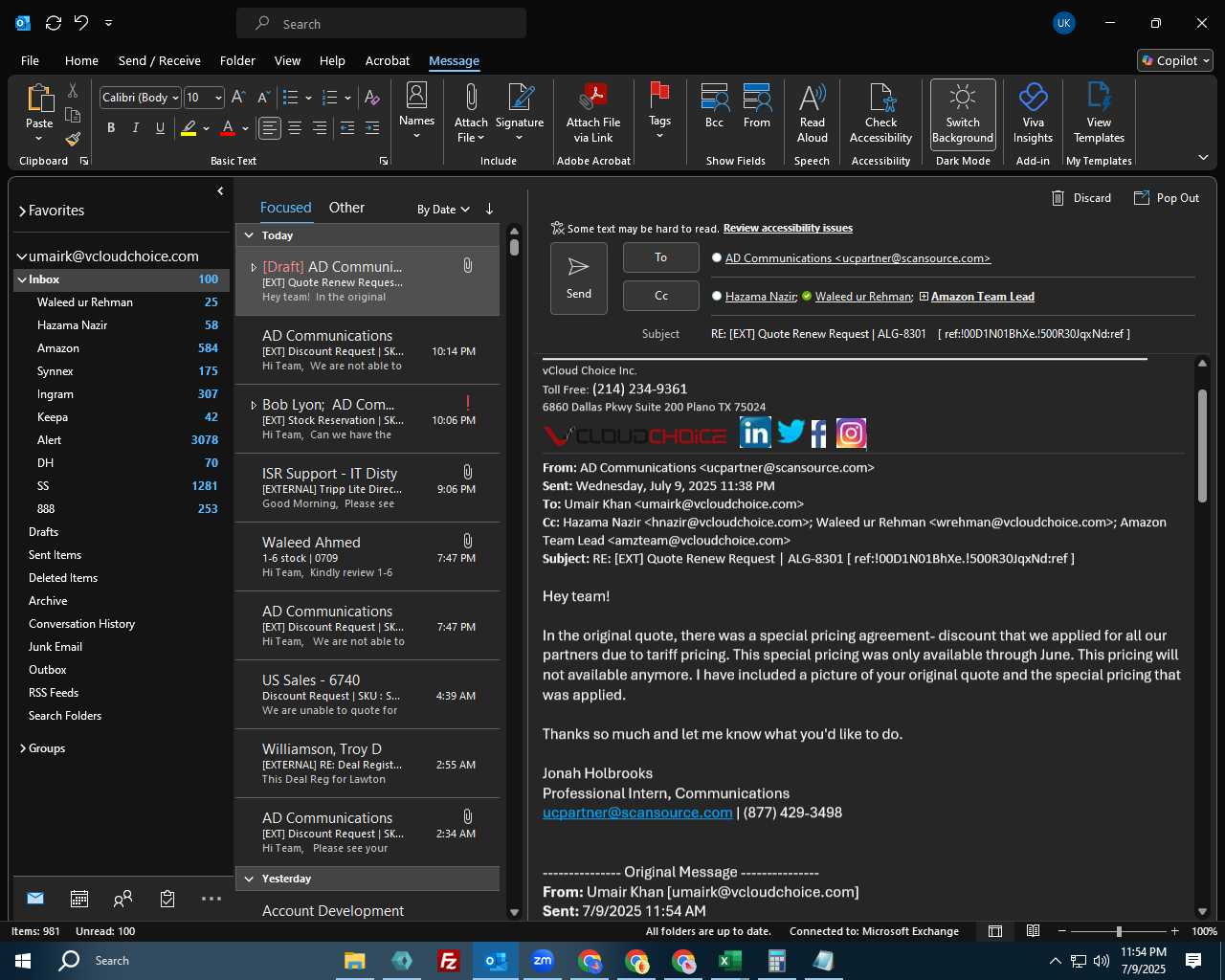Pop Out the message window
Image resolution: width=1225 pixels, height=980 pixels.
[1167, 198]
